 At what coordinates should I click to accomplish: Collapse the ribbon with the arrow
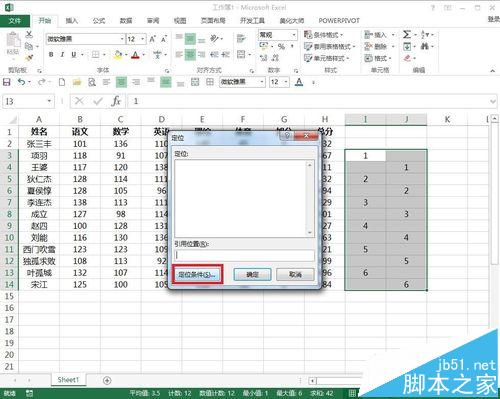tap(492, 70)
